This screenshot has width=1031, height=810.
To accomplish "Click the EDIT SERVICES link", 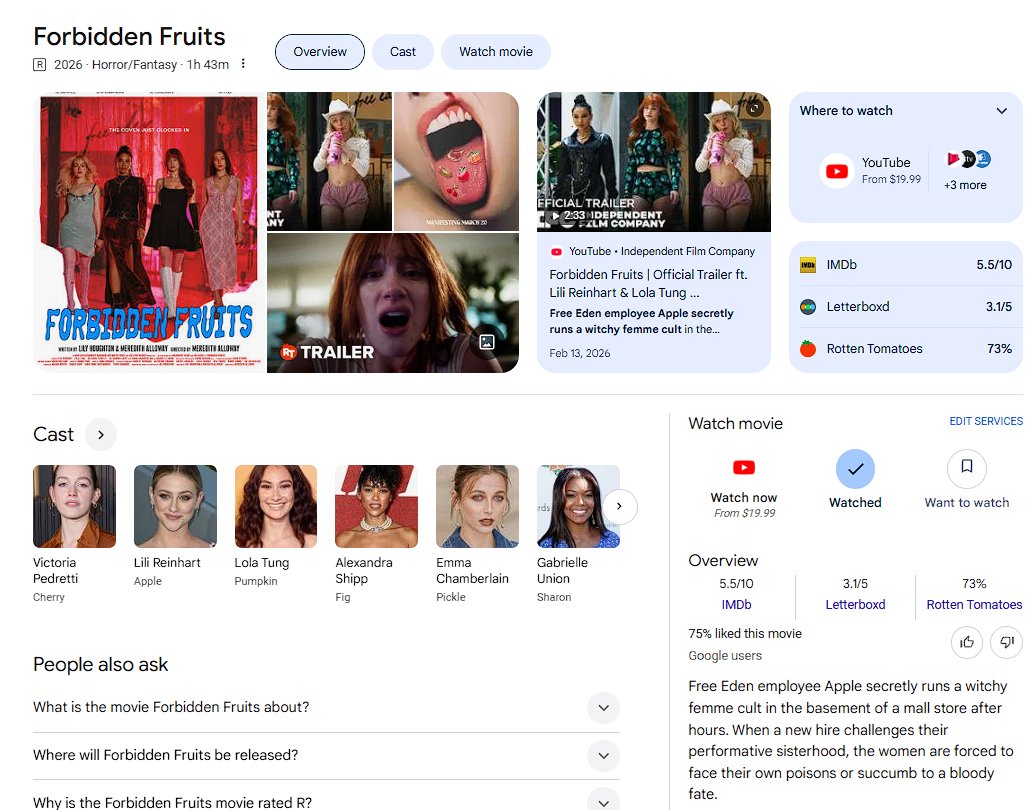I will coord(986,421).
